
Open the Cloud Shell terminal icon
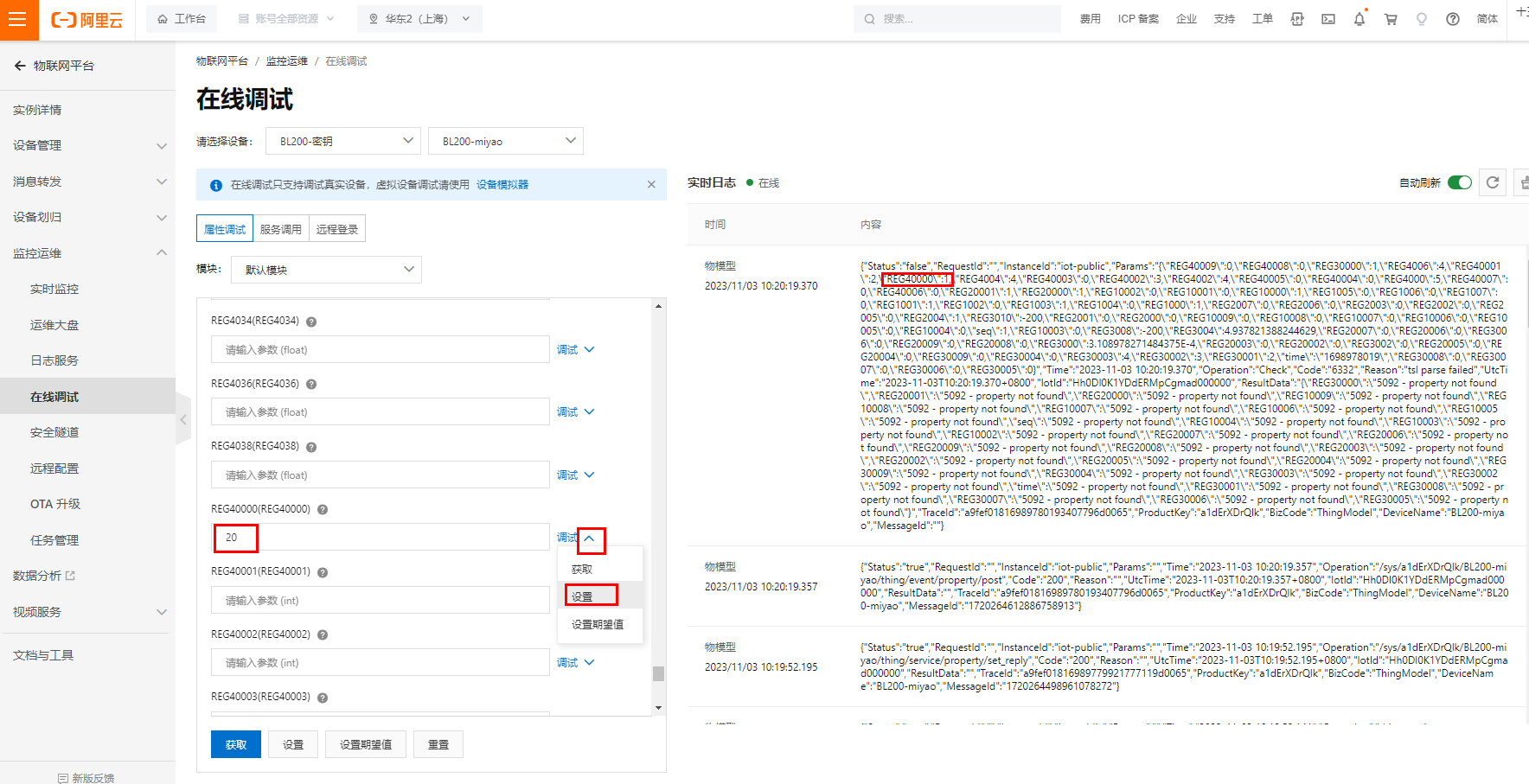pyautogui.click(x=1328, y=19)
